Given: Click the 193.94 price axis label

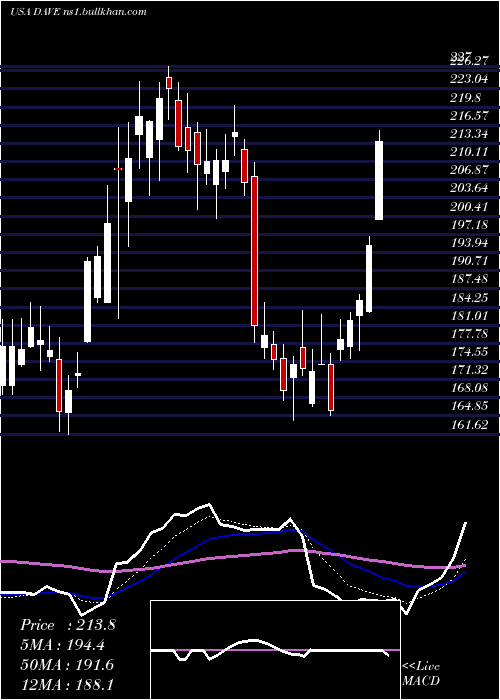Looking at the screenshot, I should 468,242.
